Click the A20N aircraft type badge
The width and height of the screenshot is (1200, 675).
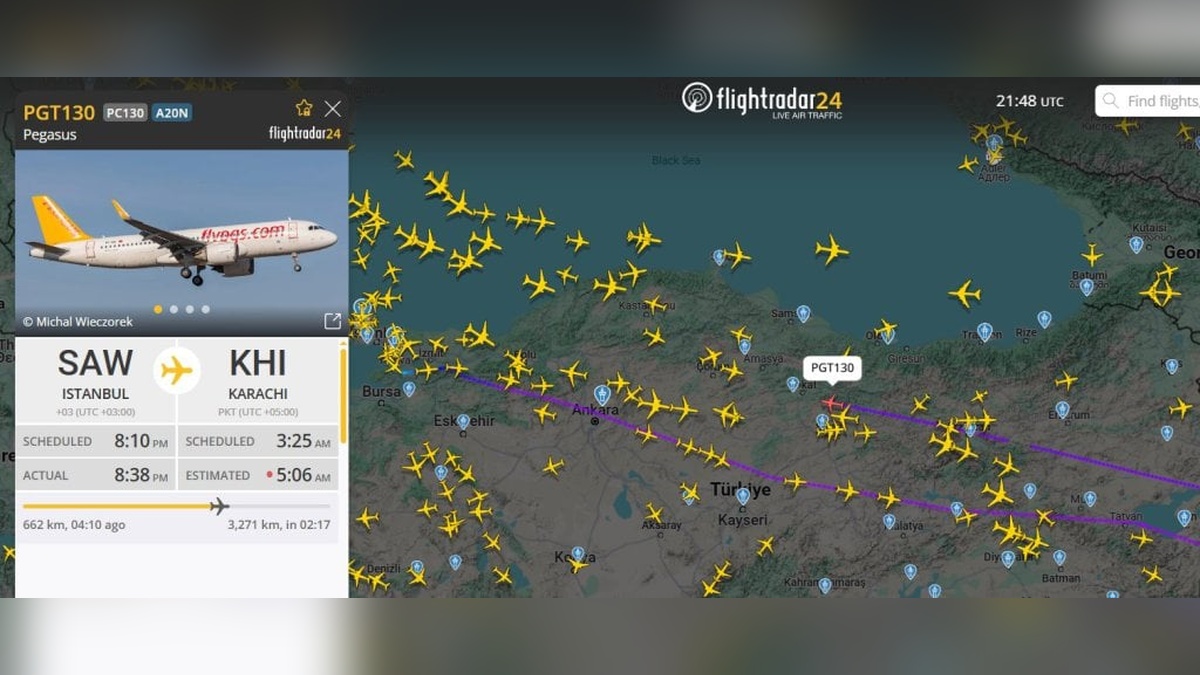click(172, 113)
